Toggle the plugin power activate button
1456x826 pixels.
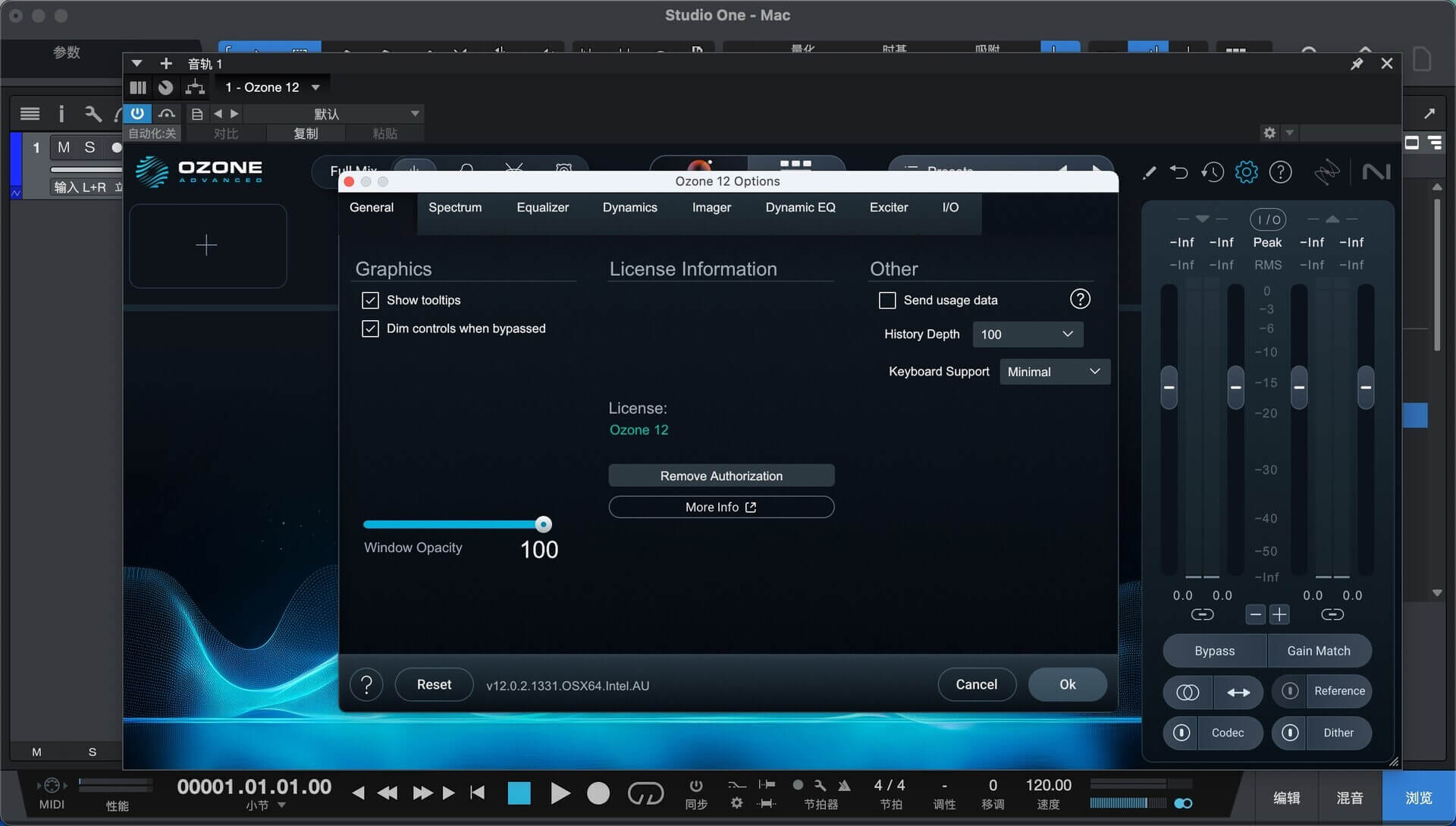pyautogui.click(x=137, y=114)
